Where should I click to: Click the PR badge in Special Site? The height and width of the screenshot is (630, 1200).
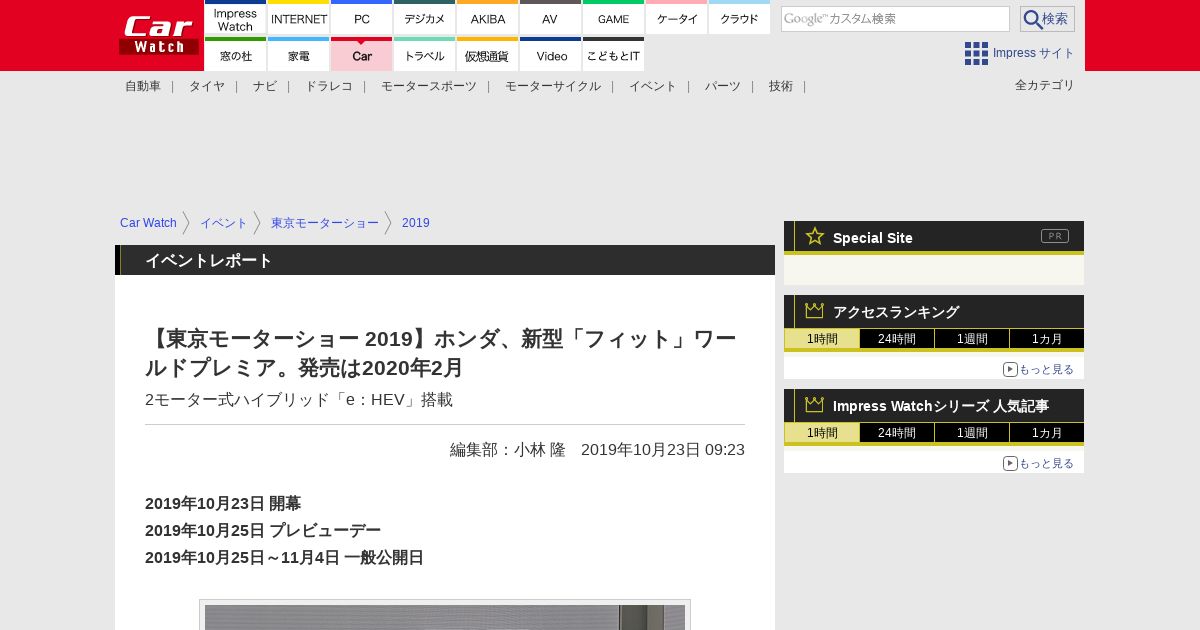pyautogui.click(x=1055, y=236)
